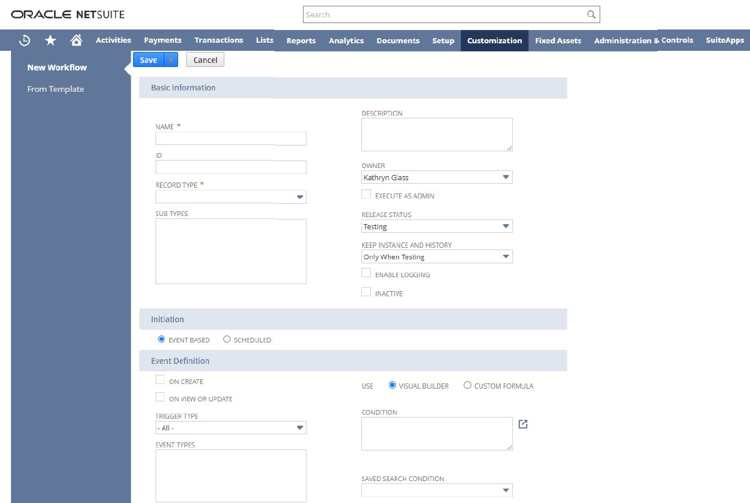Image resolution: width=750 pixels, height=503 pixels.
Task: Click into the Name field
Action: tap(231, 139)
